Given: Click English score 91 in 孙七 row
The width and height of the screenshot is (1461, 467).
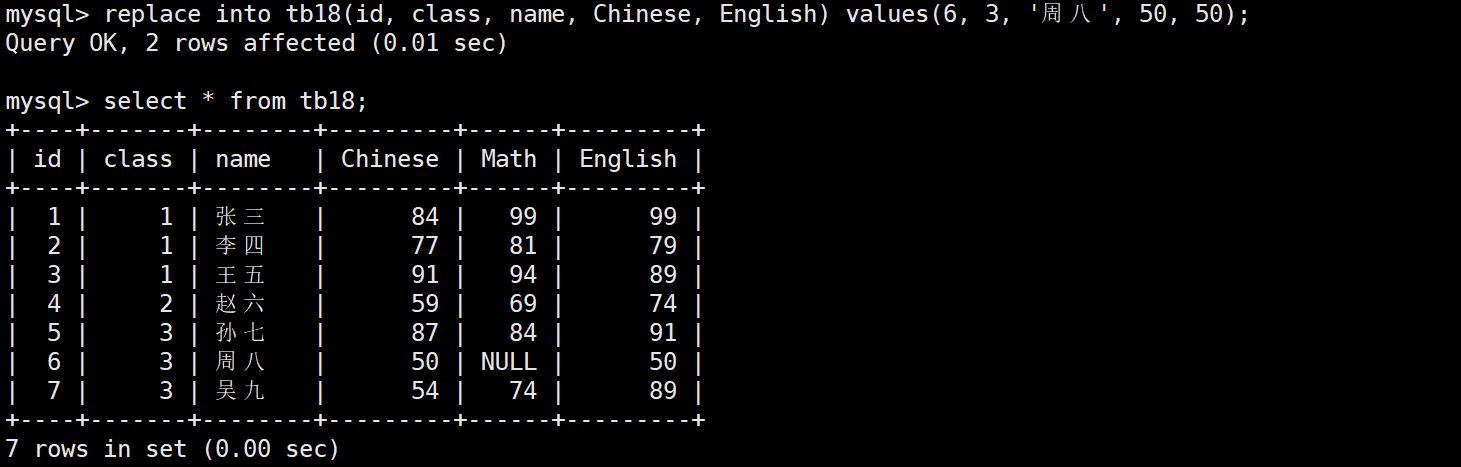Looking at the screenshot, I should point(663,333).
